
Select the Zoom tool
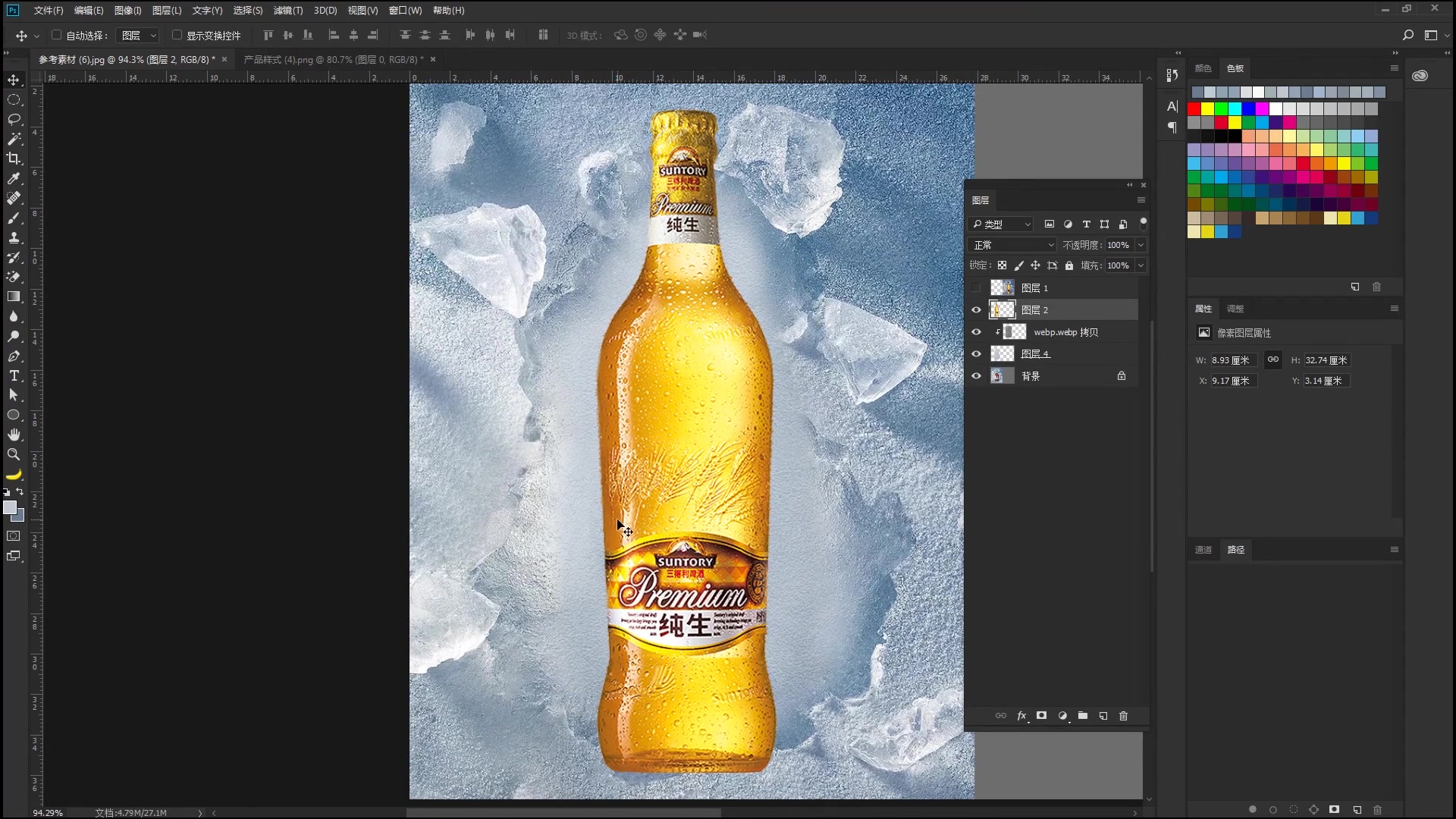click(x=14, y=454)
